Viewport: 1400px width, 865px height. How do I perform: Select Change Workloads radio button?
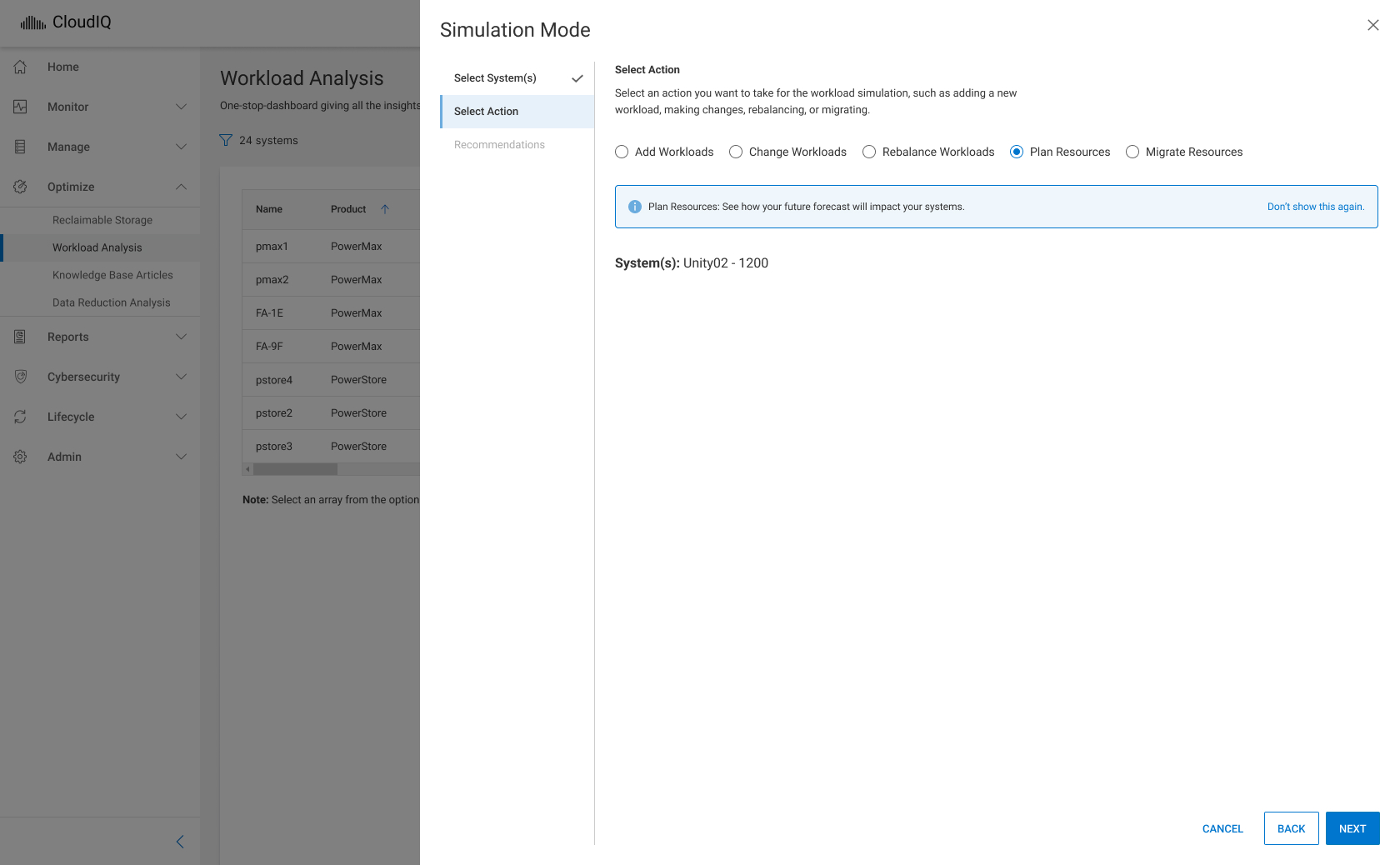tap(736, 152)
